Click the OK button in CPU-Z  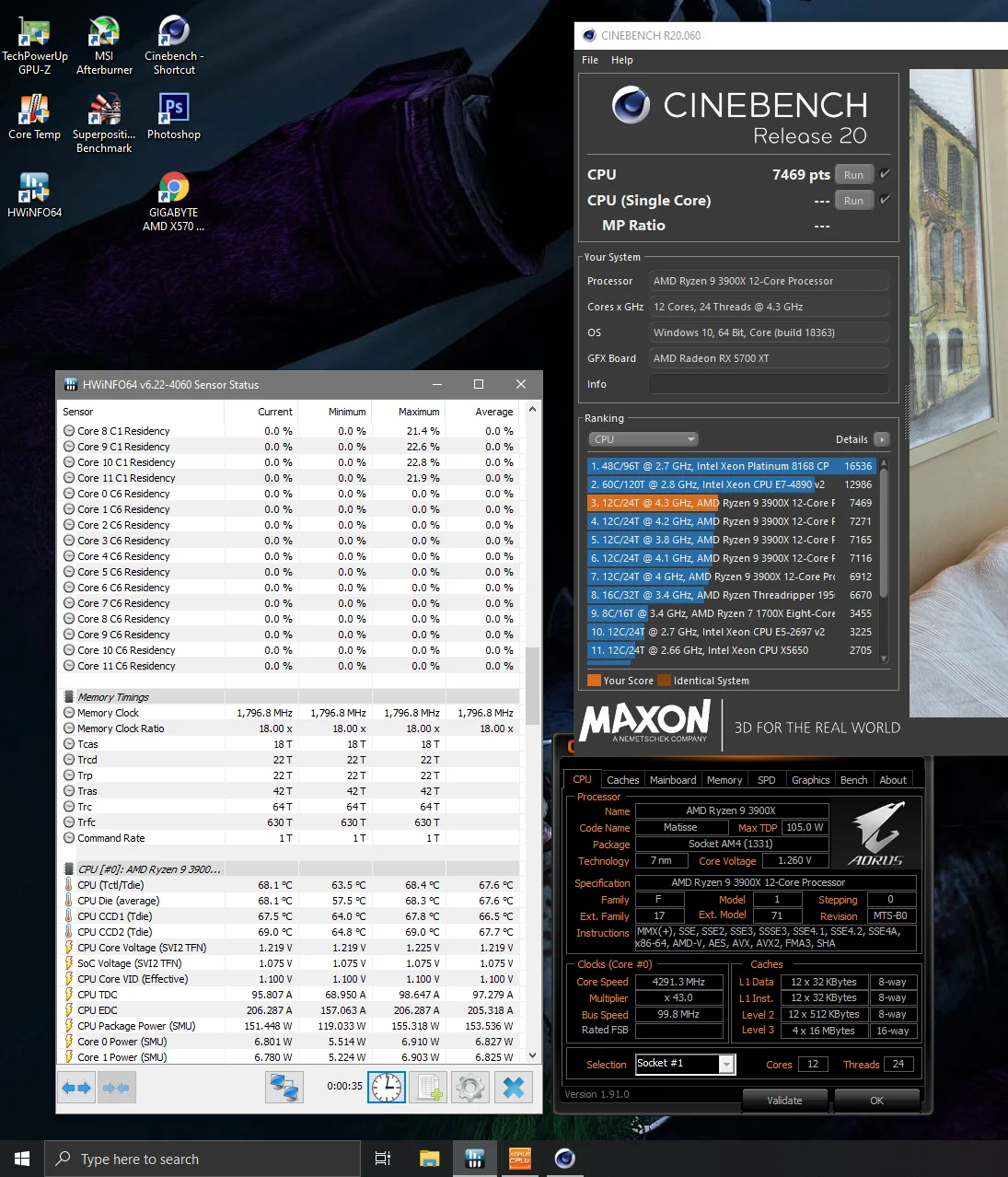click(876, 1101)
